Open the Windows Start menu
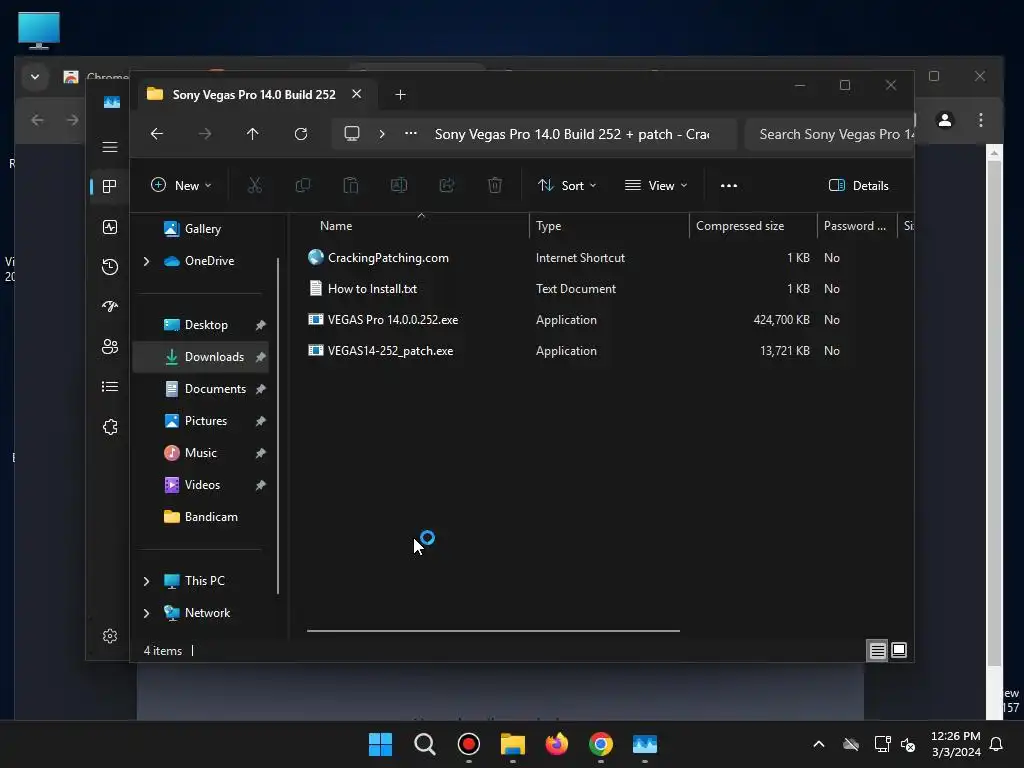Screen dimensions: 1024x768 (380, 744)
